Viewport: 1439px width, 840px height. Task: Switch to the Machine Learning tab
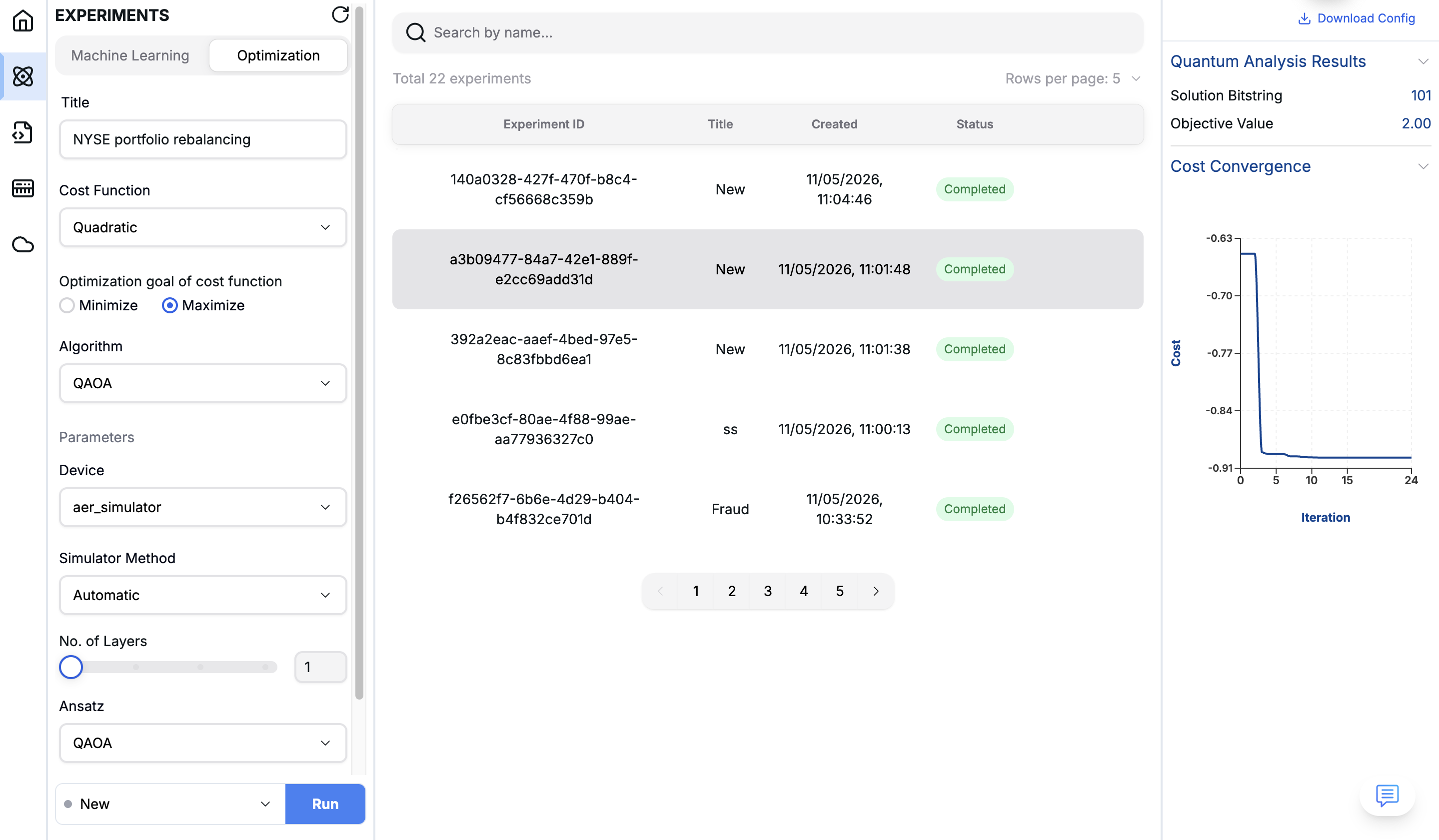point(130,55)
